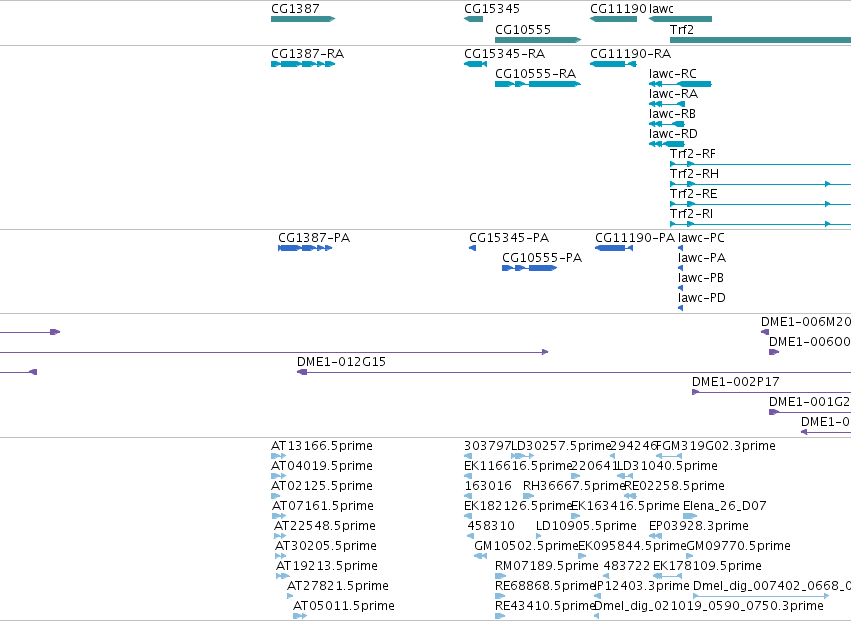The image size is (851, 621).
Task: Click the lawc-RC transcript label
Action: click(672, 74)
